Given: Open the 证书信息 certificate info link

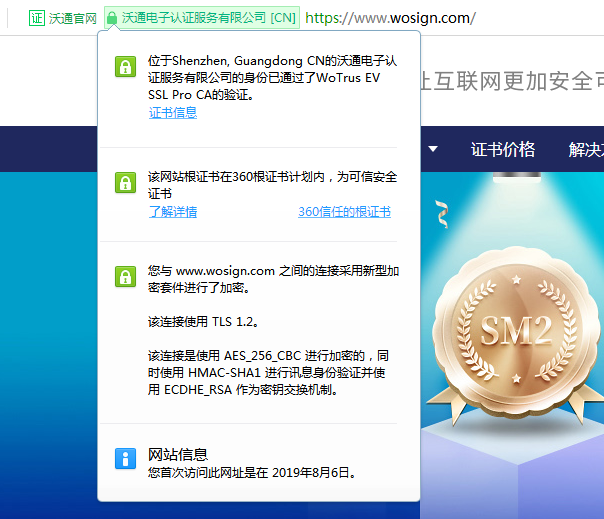Looking at the screenshot, I should click(173, 113).
